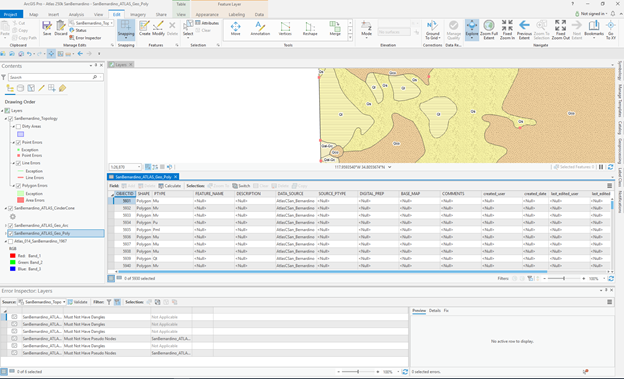Image resolution: width=624 pixels, height=379 pixels.
Task: Toggle SanBernardino_ATLAS_Geo_Arc layer visibility
Action: click(x=11, y=226)
